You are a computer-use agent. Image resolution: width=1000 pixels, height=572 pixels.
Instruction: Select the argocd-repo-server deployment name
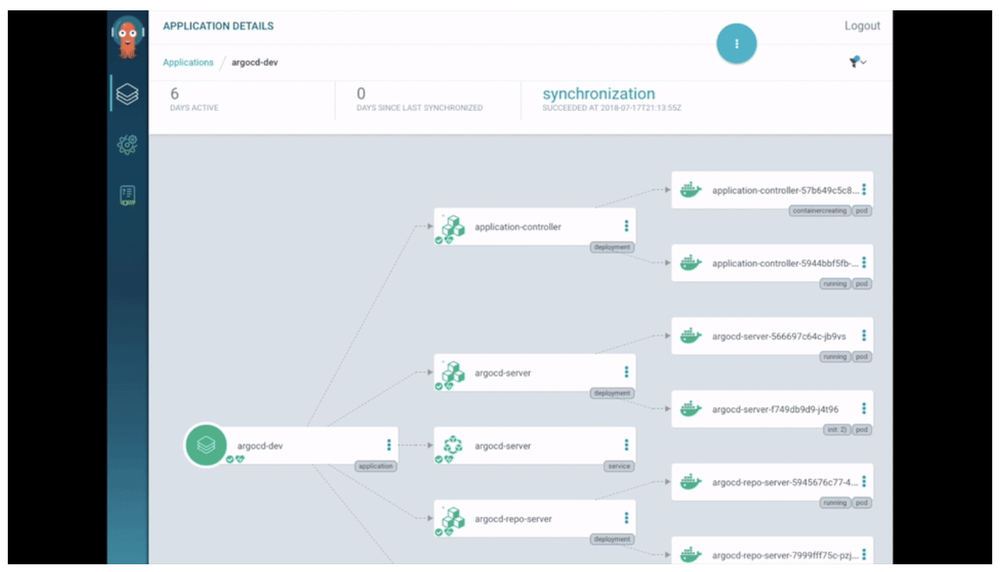(513, 518)
